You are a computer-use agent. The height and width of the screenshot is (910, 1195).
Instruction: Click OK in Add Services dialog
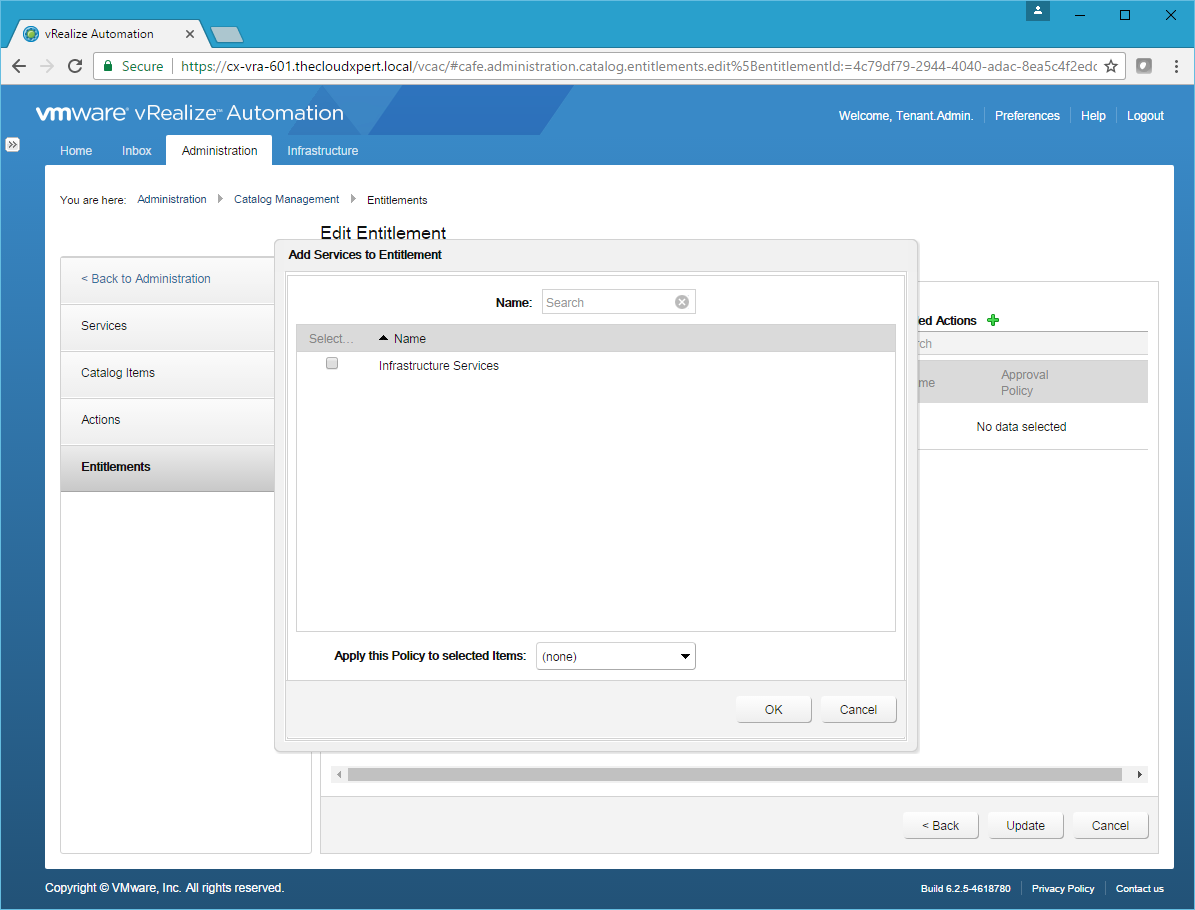pos(773,709)
